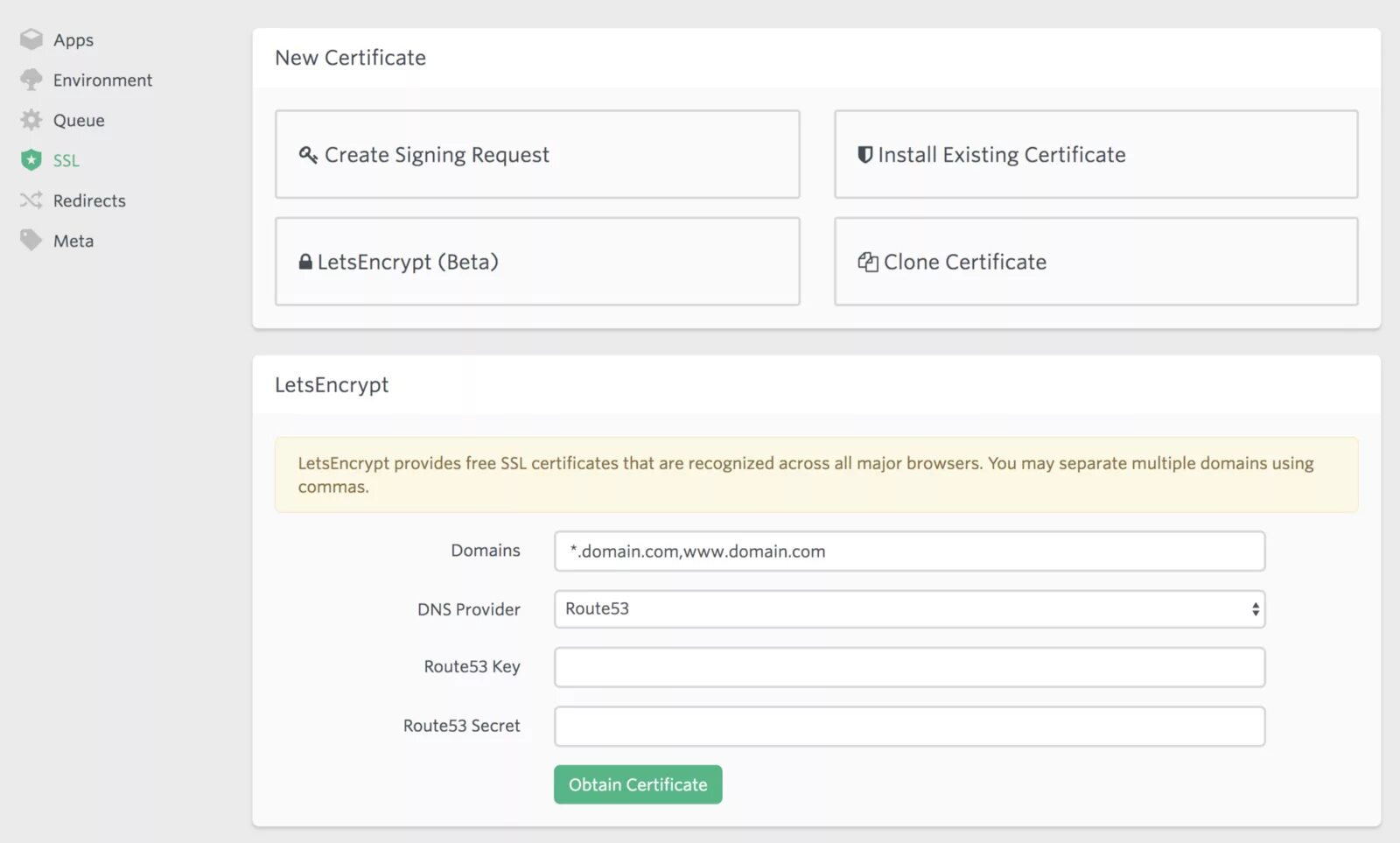Click the key icon beside Create Signing Request

pyautogui.click(x=308, y=155)
